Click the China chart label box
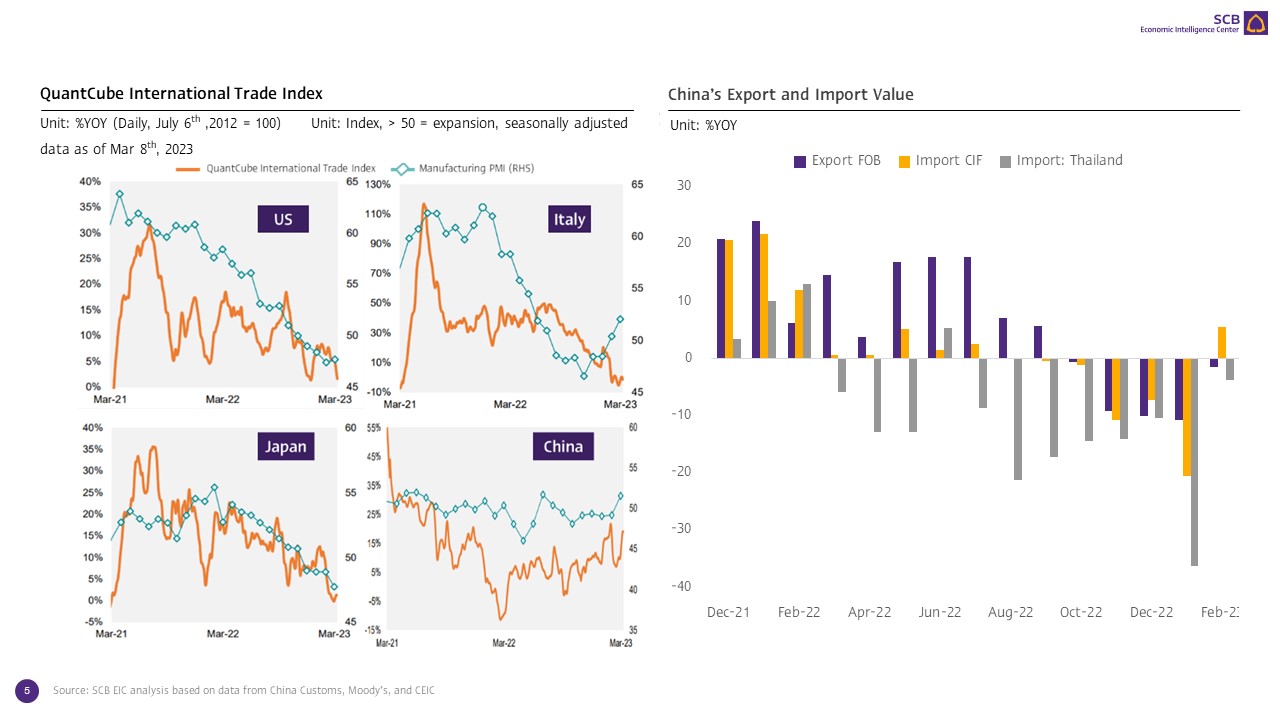 pos(563,446)
